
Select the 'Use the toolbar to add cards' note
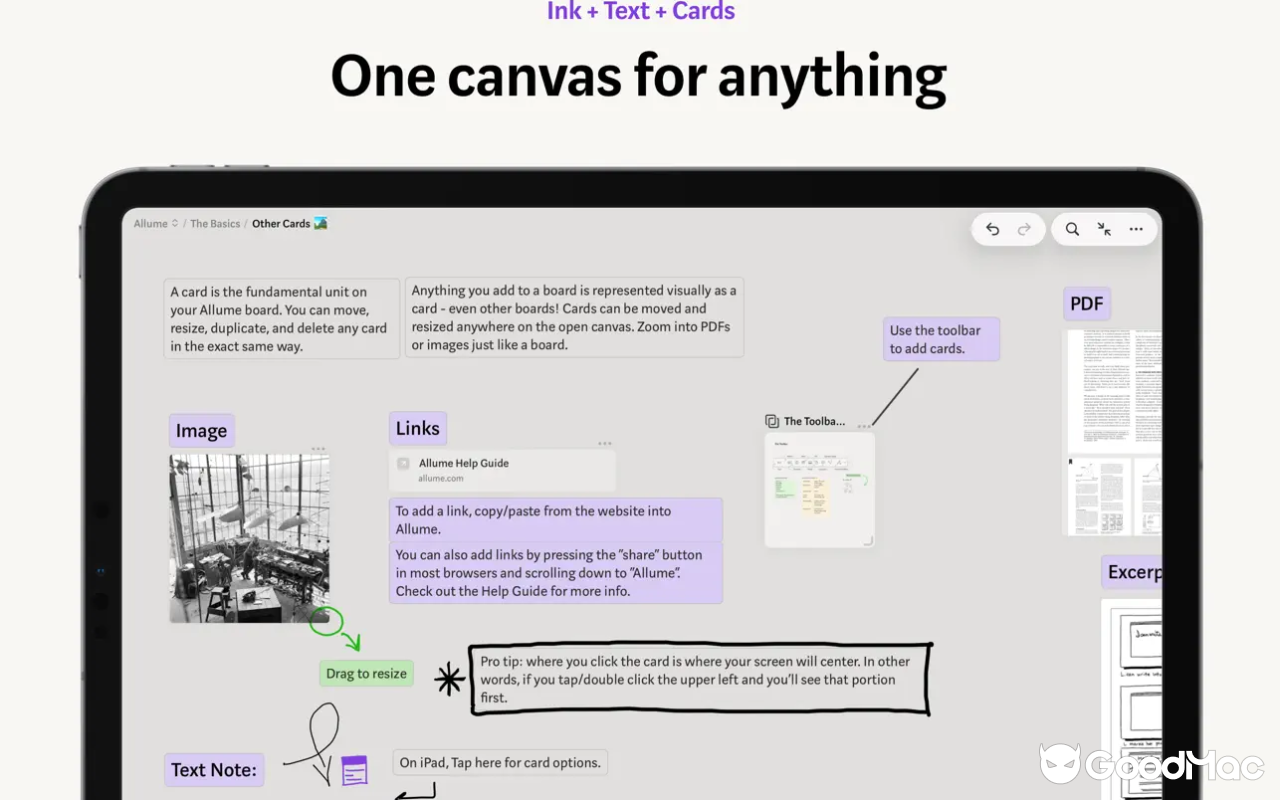pos(942,339)
